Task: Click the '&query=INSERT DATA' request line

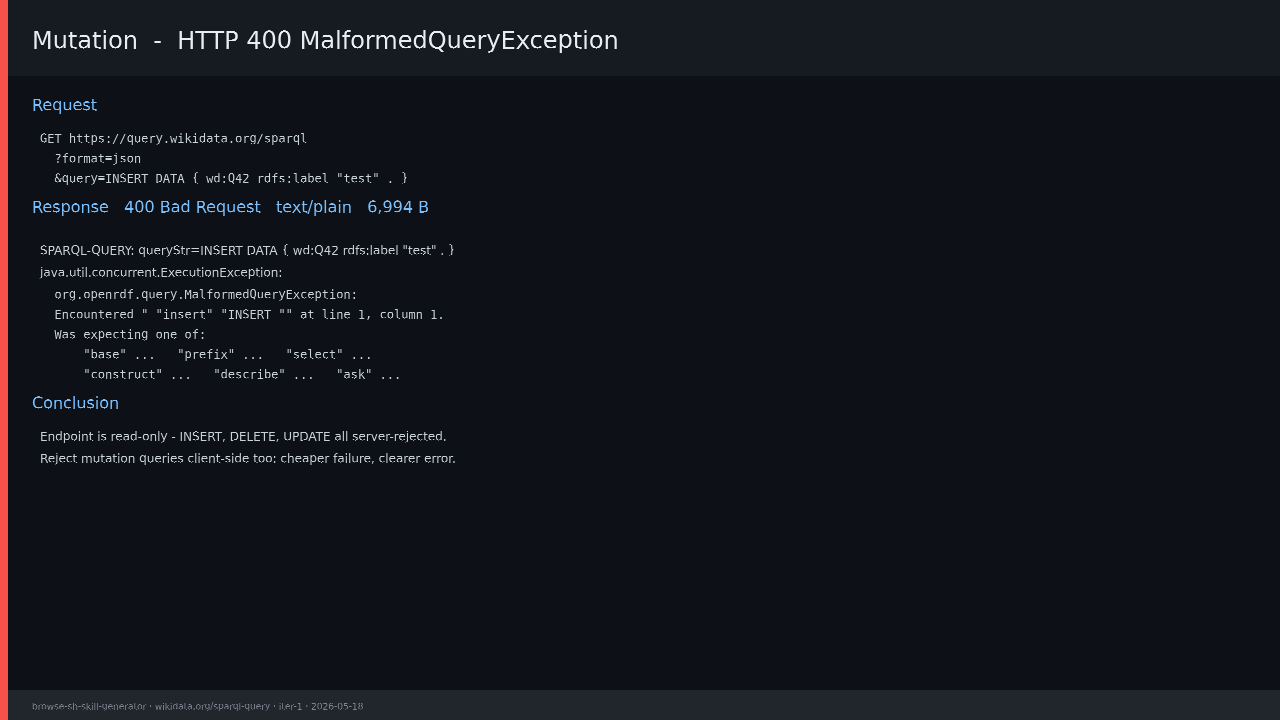Action: pyautogui.click(x=231, y=178)
